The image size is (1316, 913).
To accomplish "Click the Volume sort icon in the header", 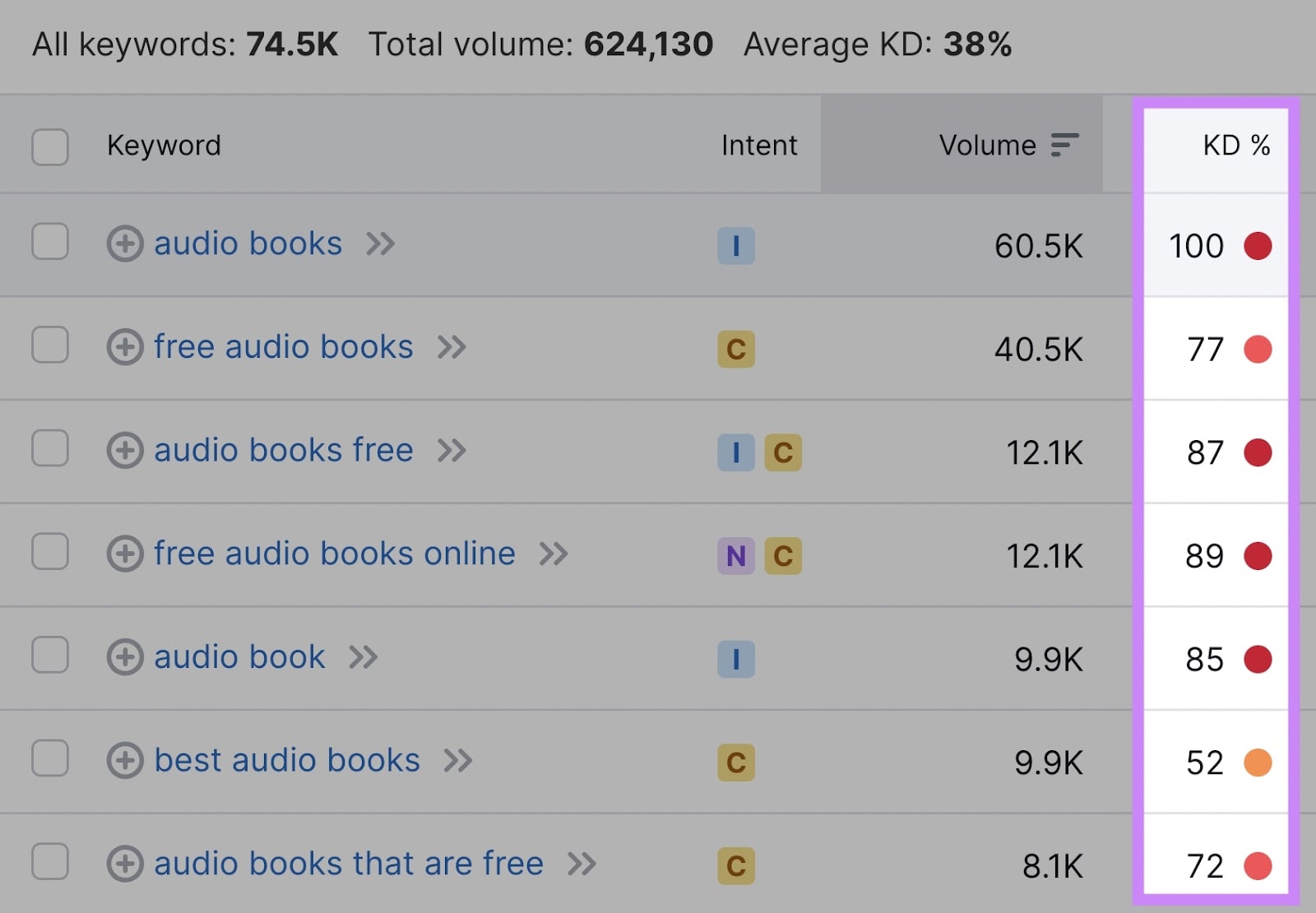I will (1065, 145).
